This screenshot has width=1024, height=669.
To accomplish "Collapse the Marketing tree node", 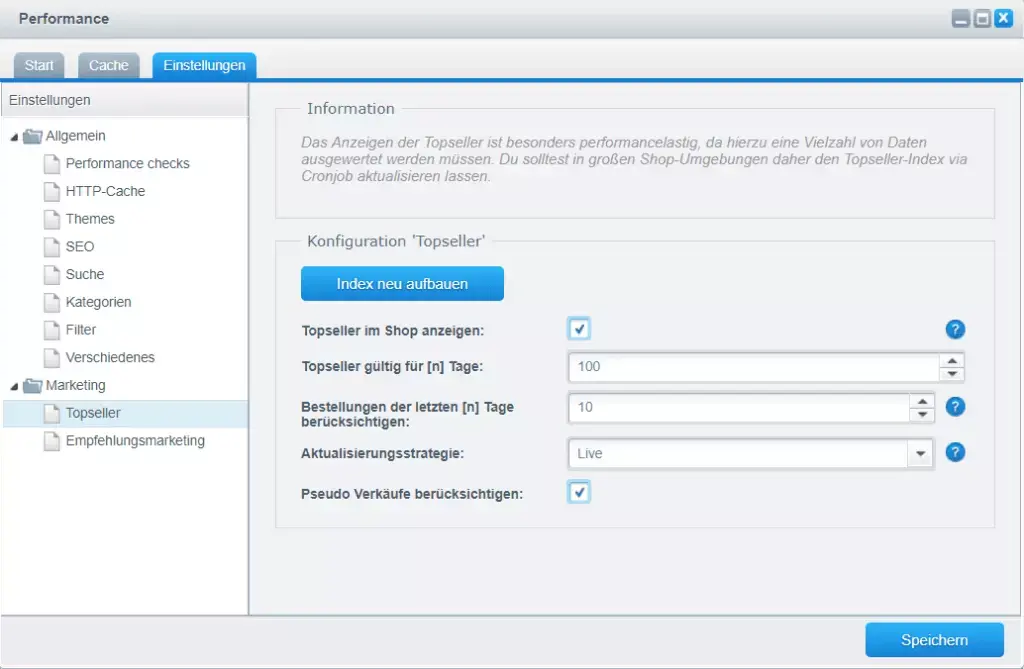I will [14, 386].
